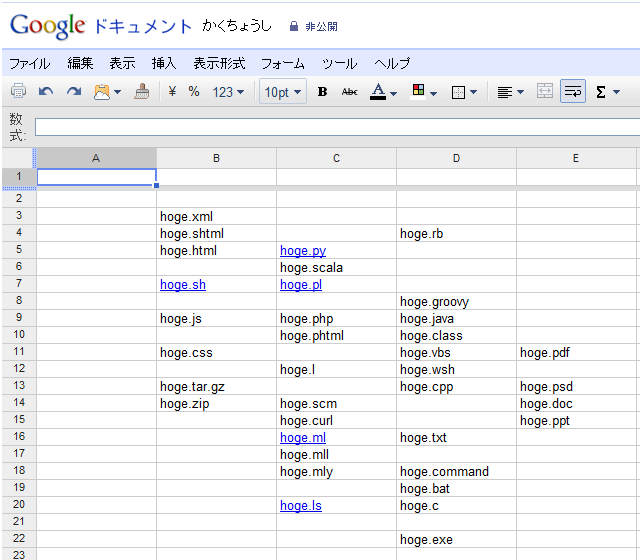Toggle bold formatting
The image size is (640, 560).
pos(322,92)
